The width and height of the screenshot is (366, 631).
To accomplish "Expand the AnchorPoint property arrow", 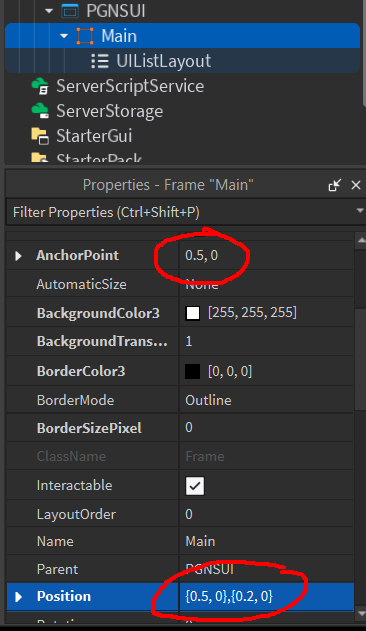I will tap(18, 256).
